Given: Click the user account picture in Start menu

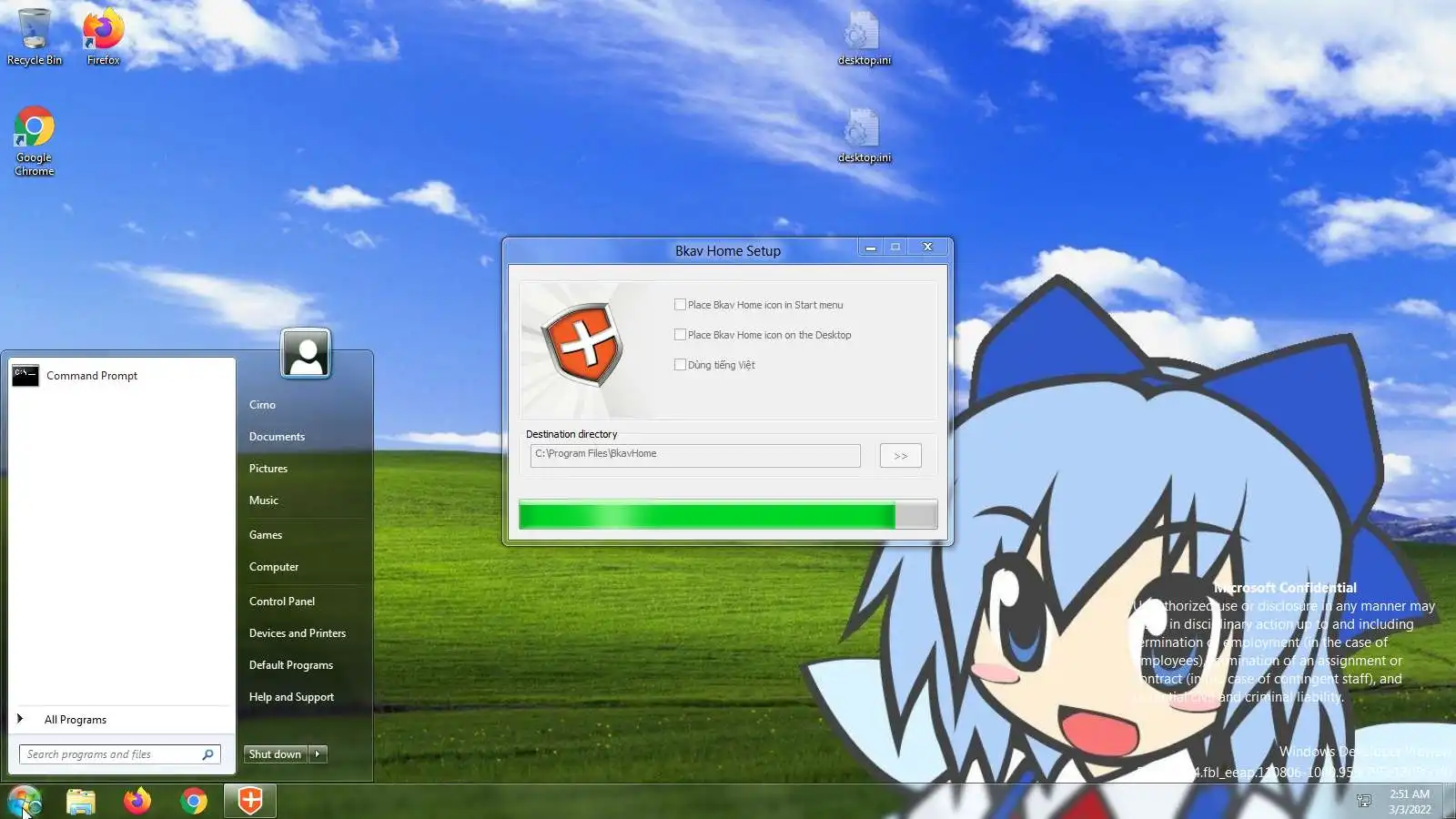Looking at the screenshot, I should tap(306, 353).
